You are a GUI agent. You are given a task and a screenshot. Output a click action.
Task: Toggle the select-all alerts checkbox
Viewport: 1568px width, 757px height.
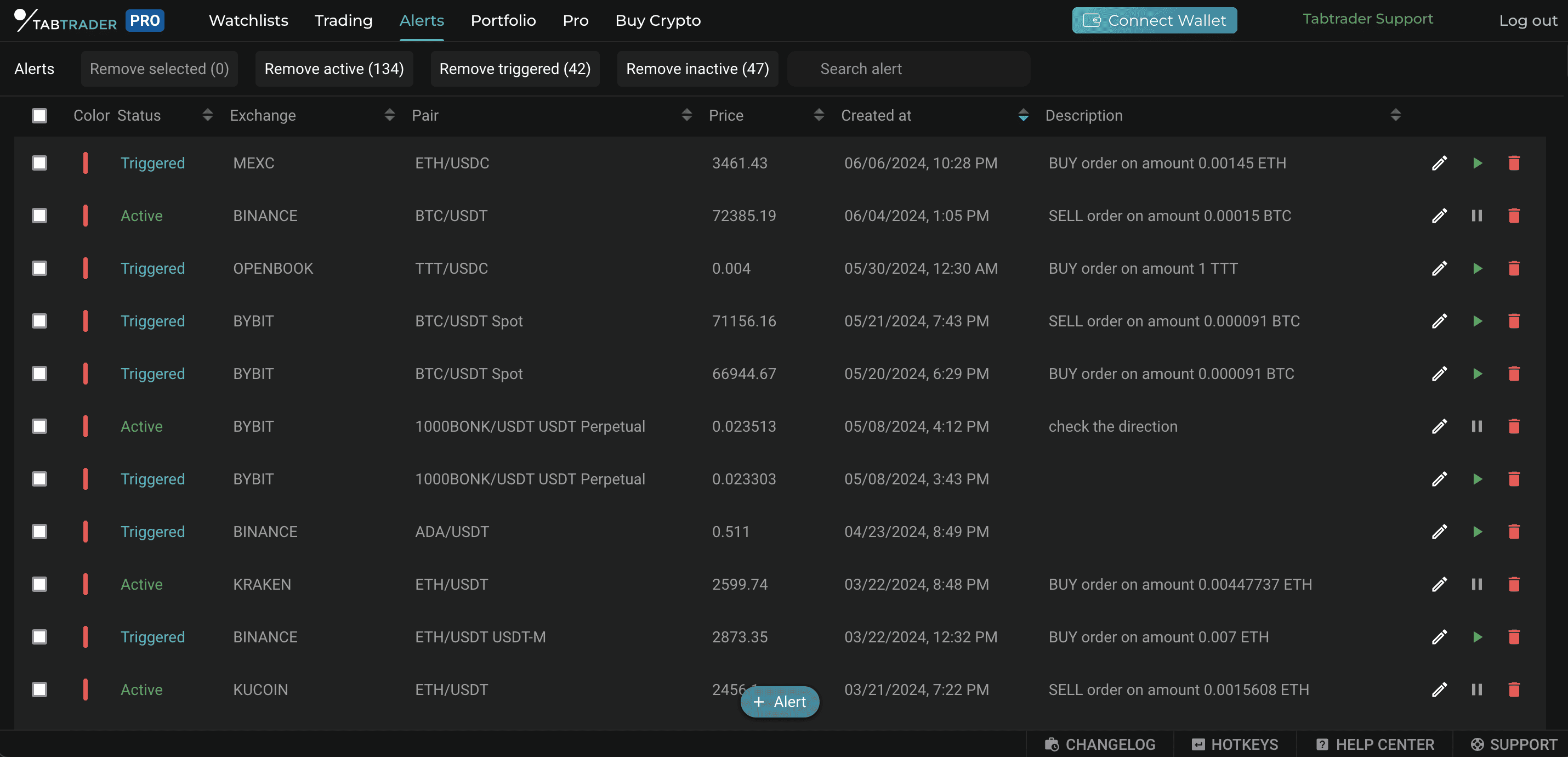click(39, 116)
